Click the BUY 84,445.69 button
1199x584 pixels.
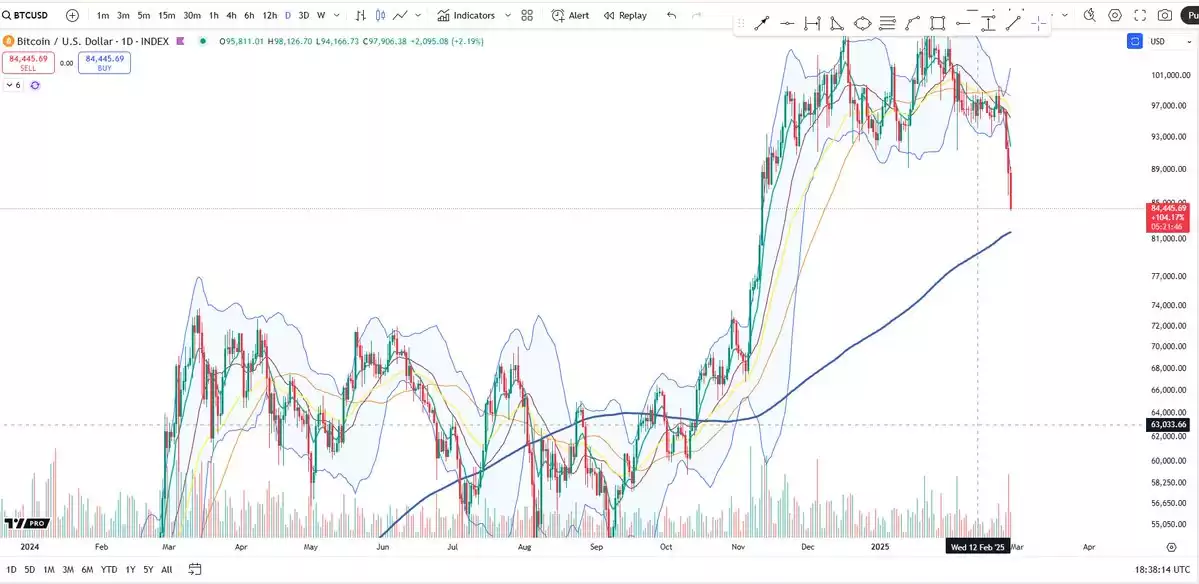105,63
